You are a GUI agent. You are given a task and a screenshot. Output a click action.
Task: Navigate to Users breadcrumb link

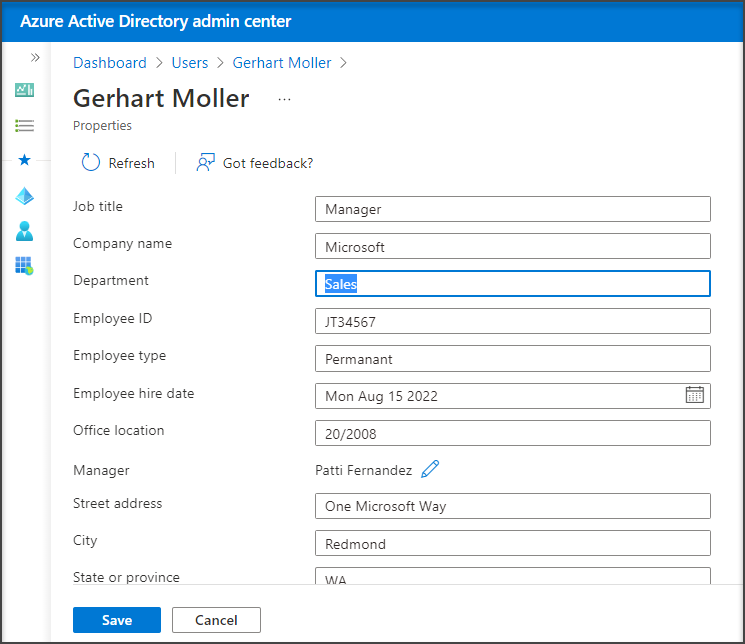pos(190,63)
